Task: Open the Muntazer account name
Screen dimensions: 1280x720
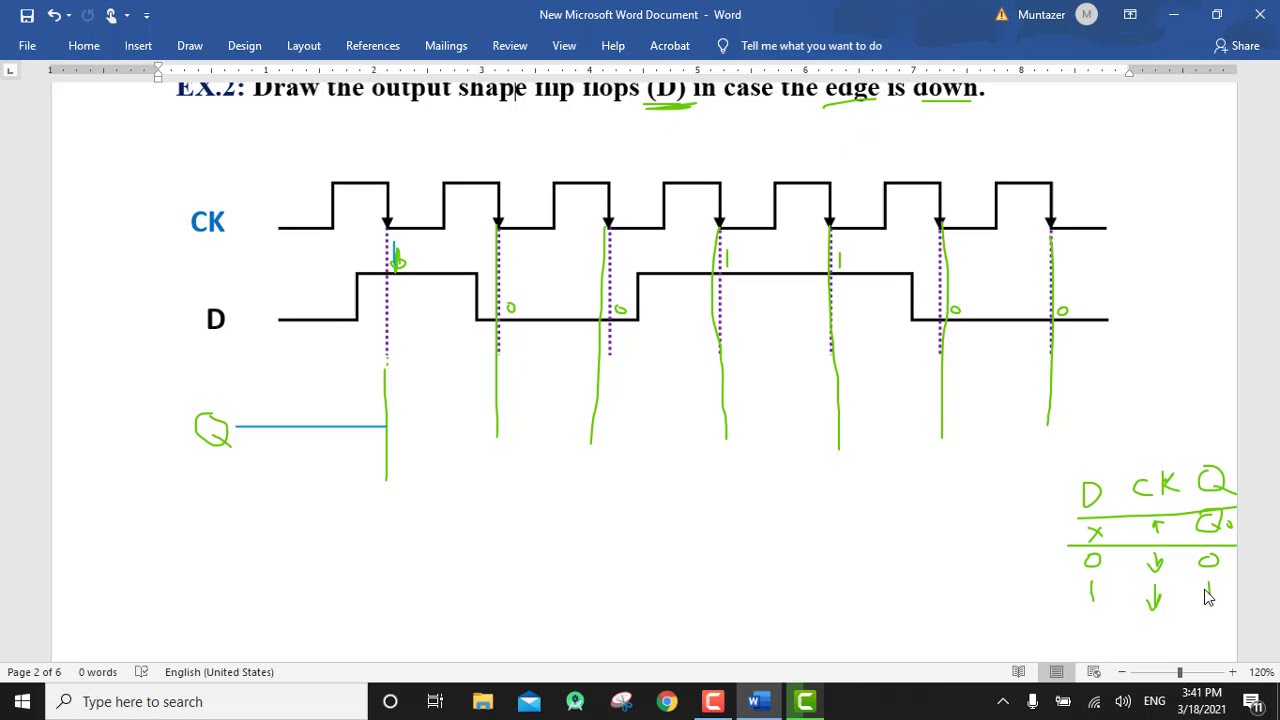Action: pyautogui.click(x=1042, y=15)
